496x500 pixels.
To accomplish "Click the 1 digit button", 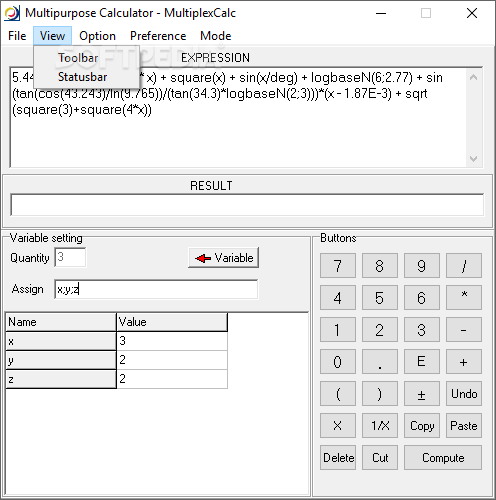I will (338, 330).
